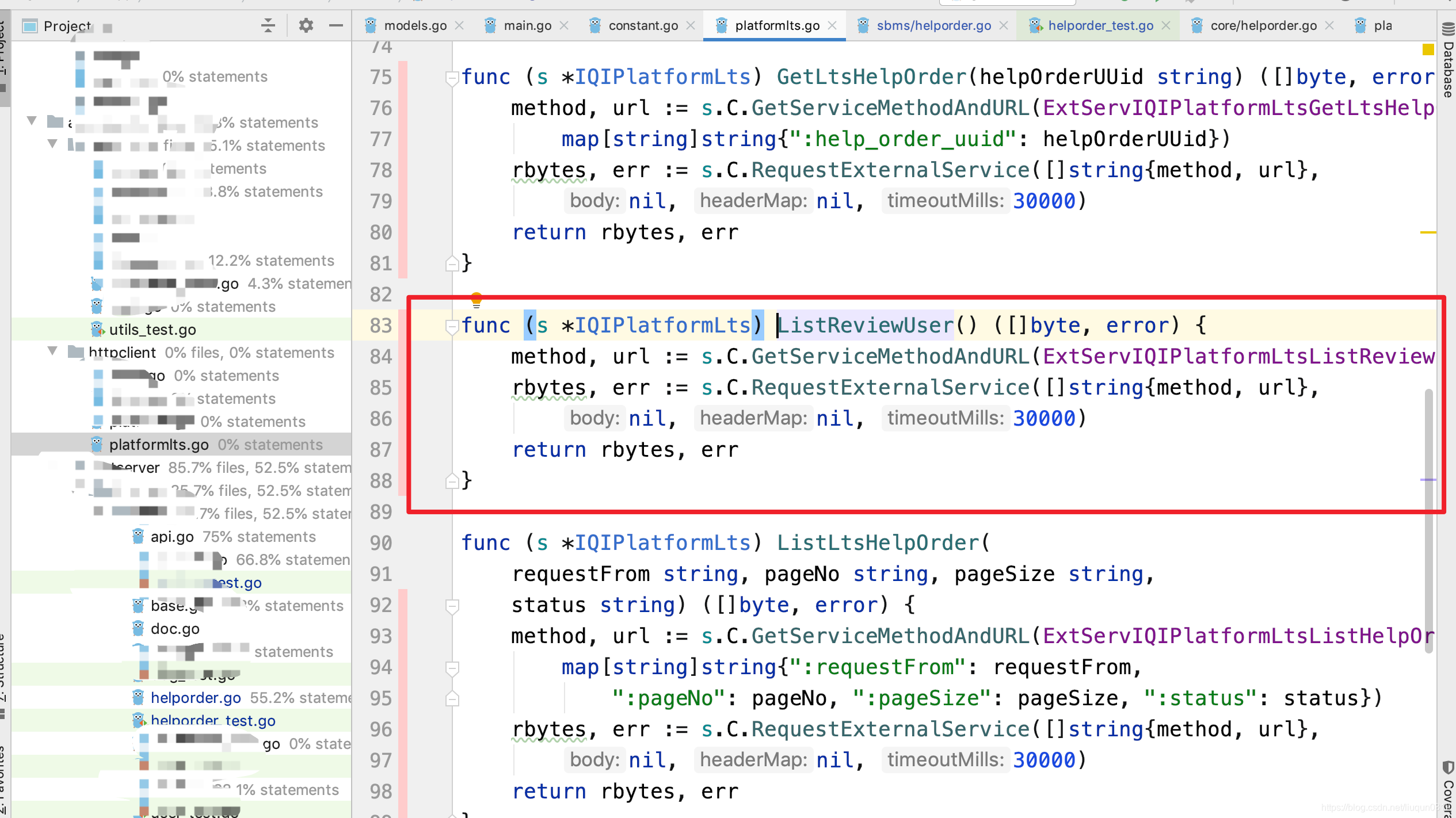Toggle the fold marker at line 94

pyautogui.click(x=452, y=668)
